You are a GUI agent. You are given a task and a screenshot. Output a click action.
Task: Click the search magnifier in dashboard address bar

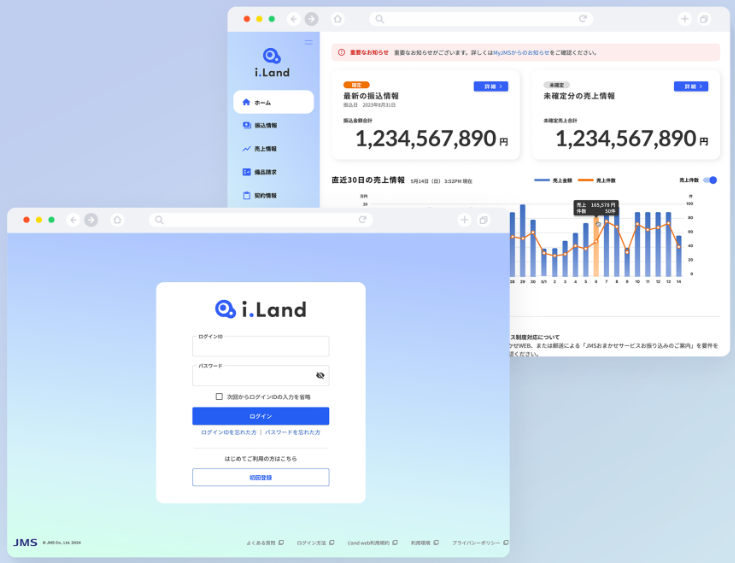[x=380, y=19]
